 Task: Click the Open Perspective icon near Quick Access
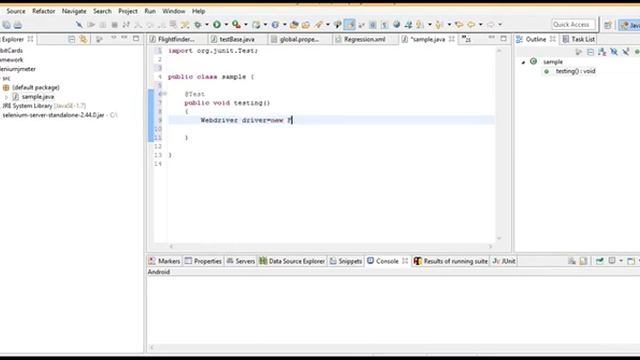coord(608,25)
